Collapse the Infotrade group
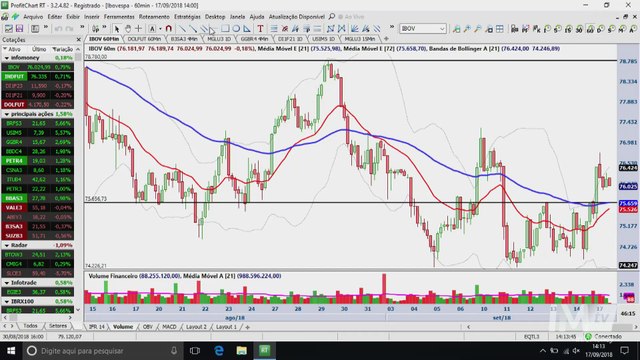Screen dimensions: 640x360 7,282
